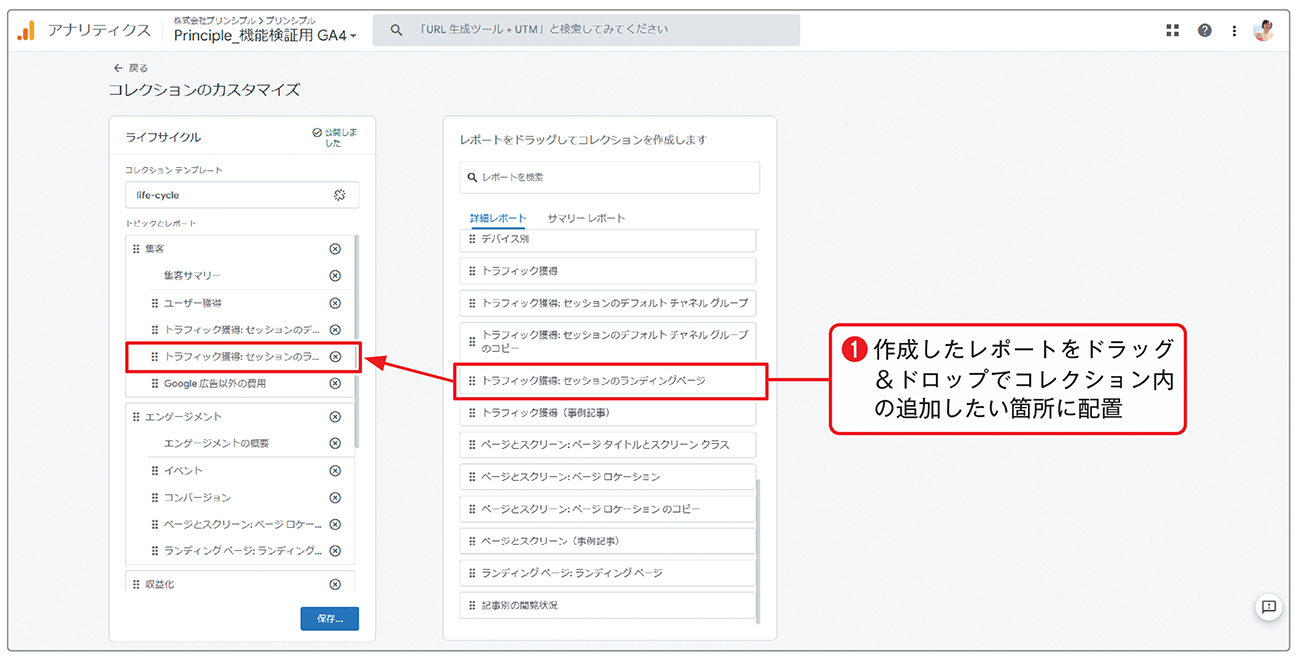Select トラフィック獲得（事例記事）report card

point(608,413)
